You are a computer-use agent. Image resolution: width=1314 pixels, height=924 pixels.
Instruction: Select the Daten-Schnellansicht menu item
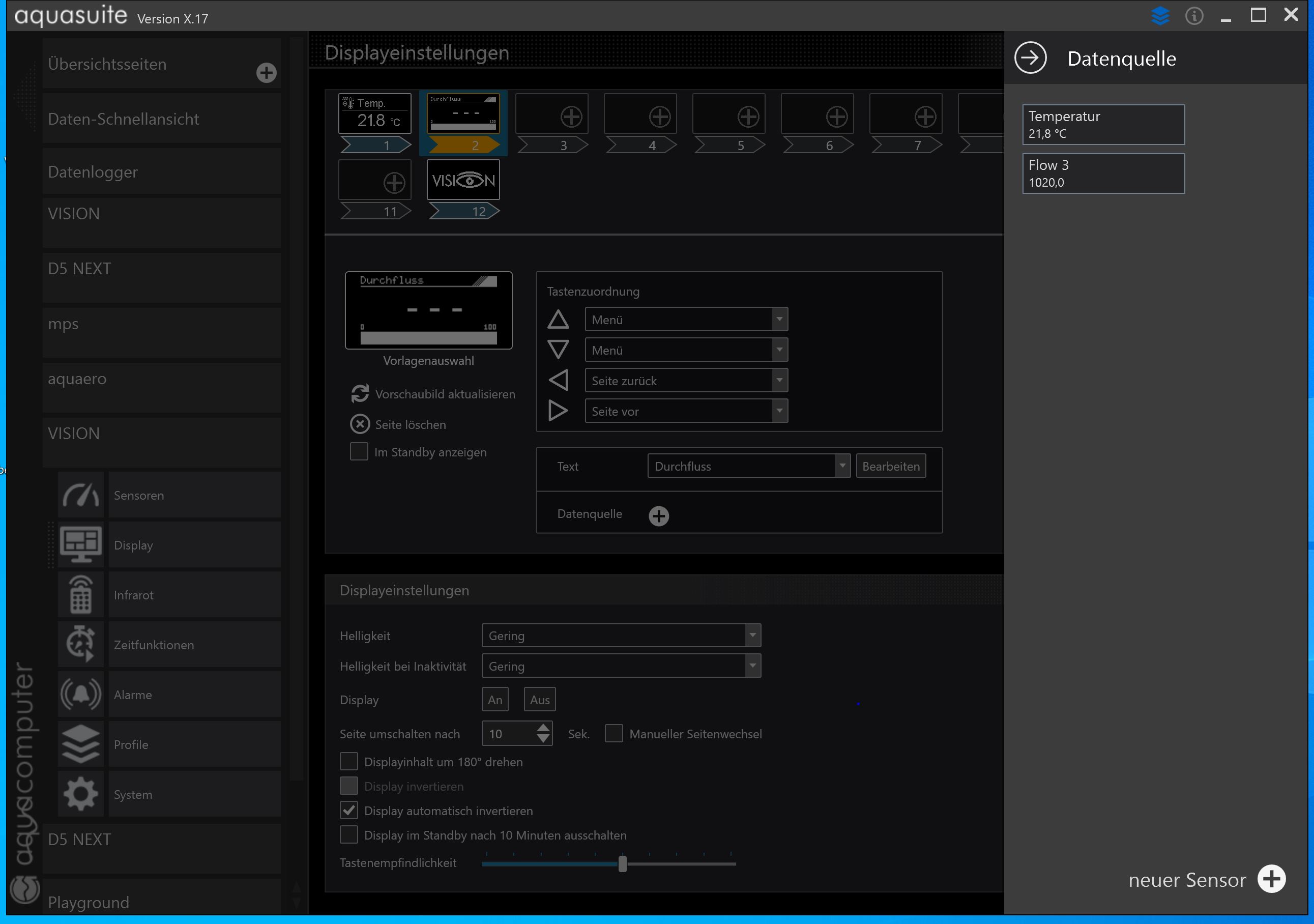pyautogui.click(x=161, y=119)
